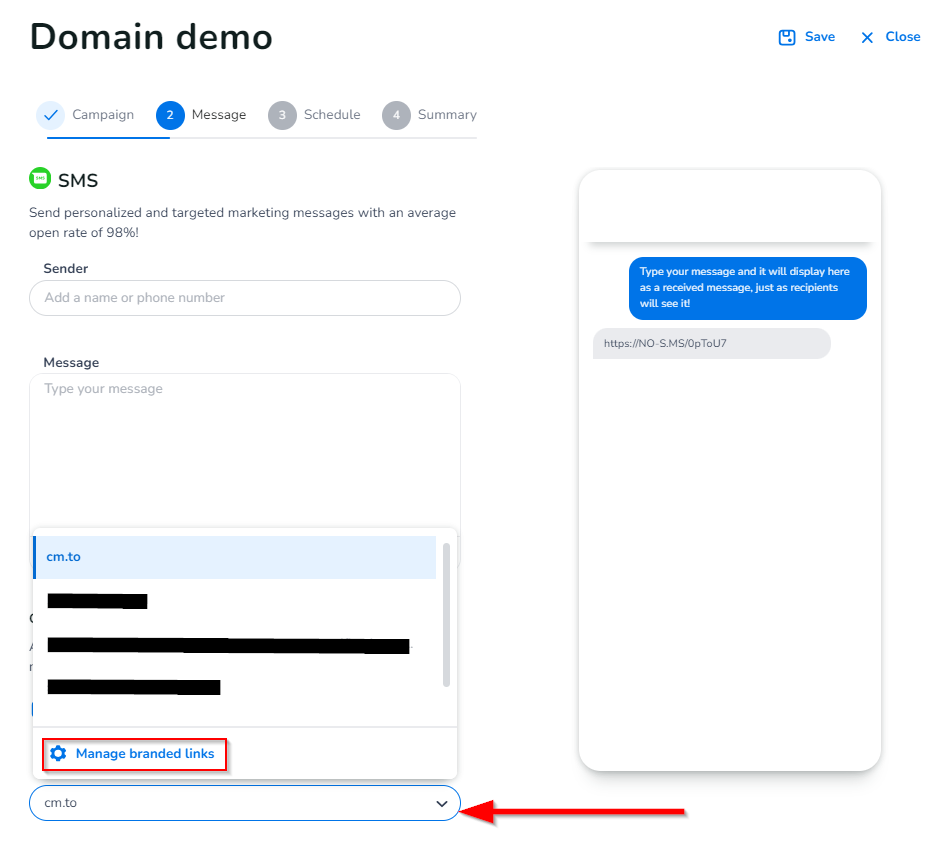Return to the Campaign step label

pos(102,115)
